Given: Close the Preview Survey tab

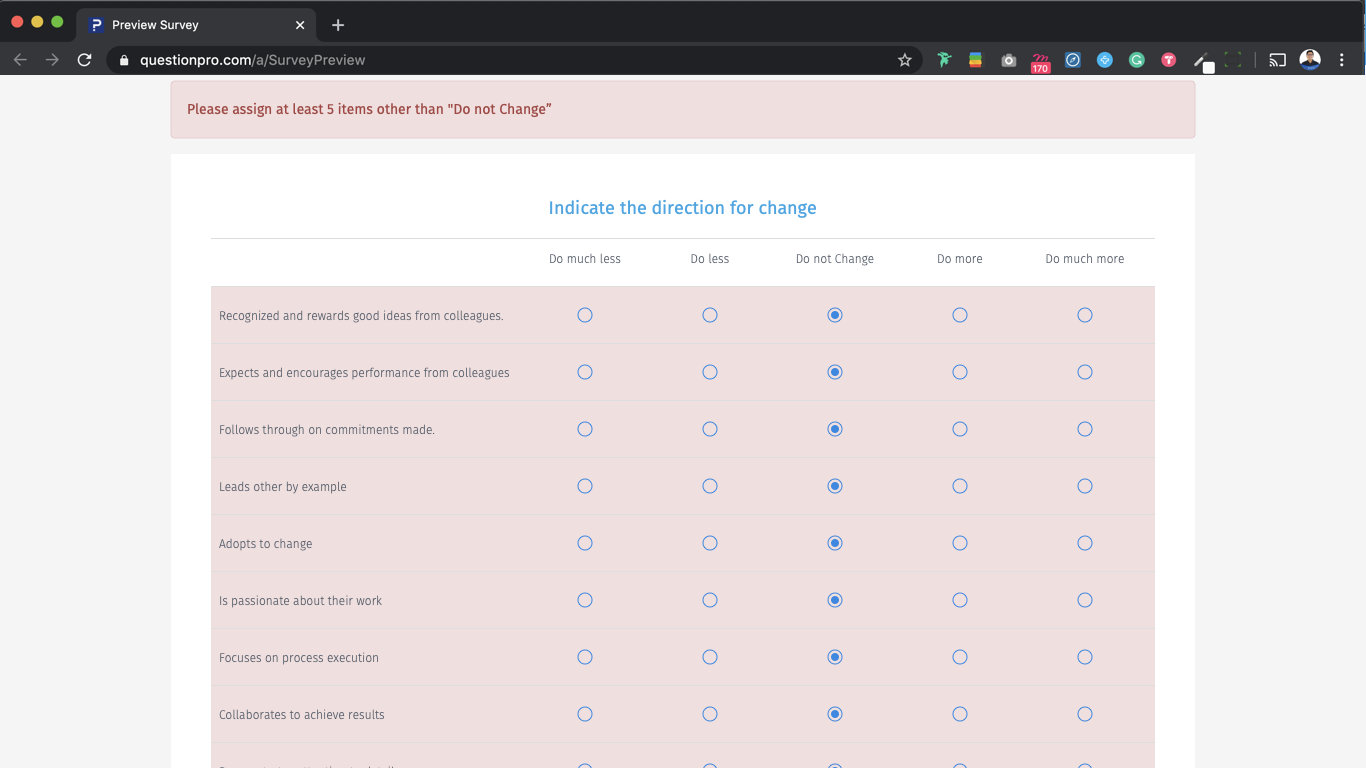Looking at the screenshot, I should pos(300,25).
